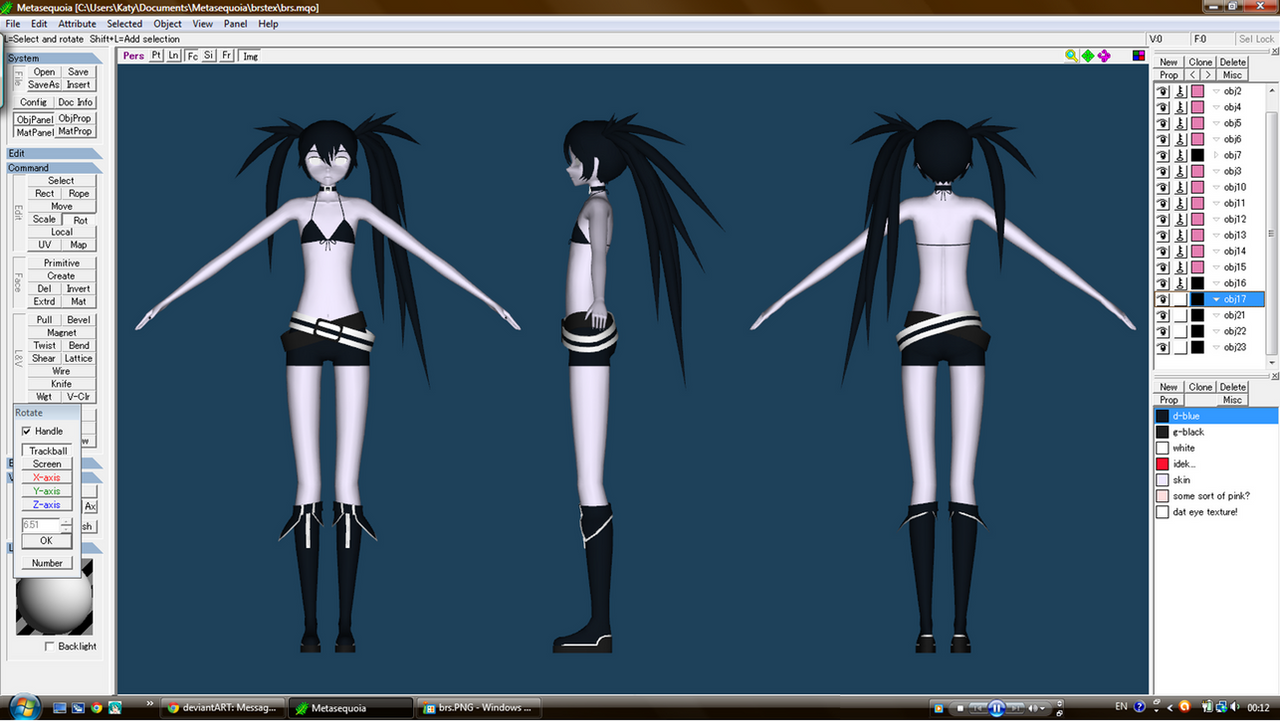Select the red idek... material swatch
The image size is (1280, 721).
point(1162,464)
